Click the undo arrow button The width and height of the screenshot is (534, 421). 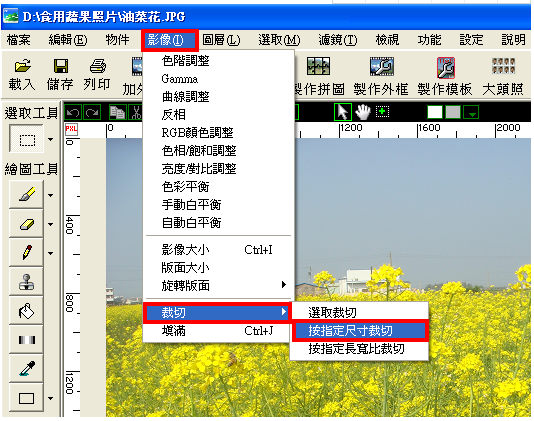pos(73,112)
